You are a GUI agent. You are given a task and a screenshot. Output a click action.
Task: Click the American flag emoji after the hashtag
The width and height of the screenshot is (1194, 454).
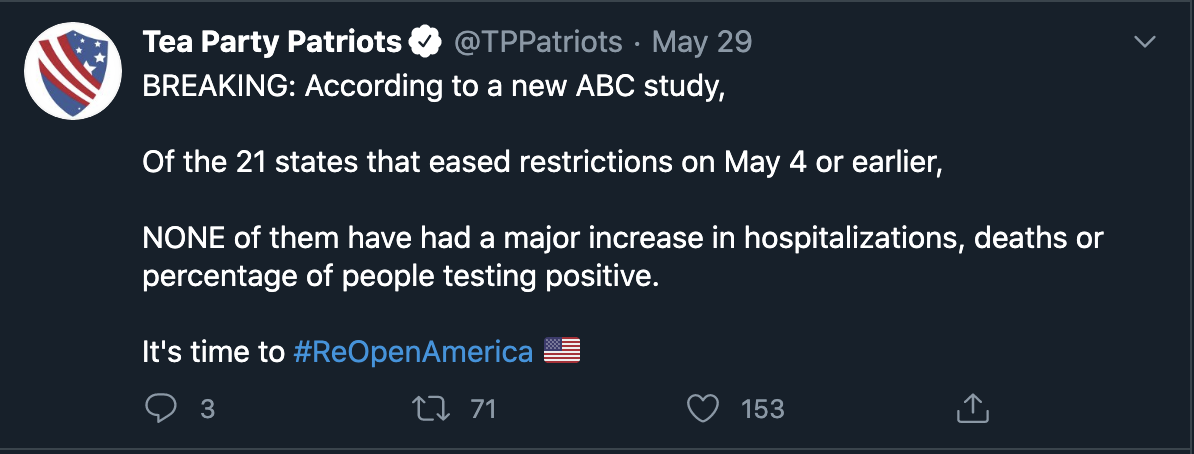pyautogui.click(x=562, y=351)
